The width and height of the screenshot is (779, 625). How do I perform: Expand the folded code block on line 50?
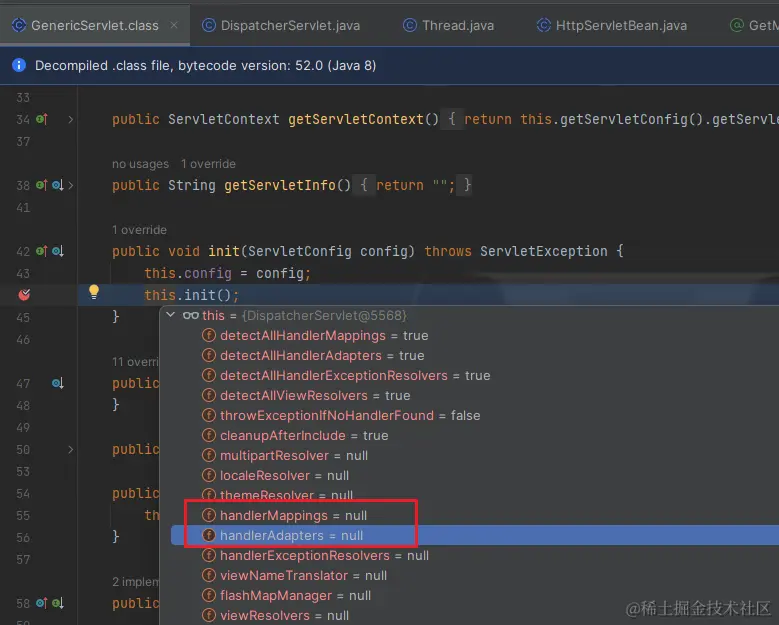tap(71, 450)
